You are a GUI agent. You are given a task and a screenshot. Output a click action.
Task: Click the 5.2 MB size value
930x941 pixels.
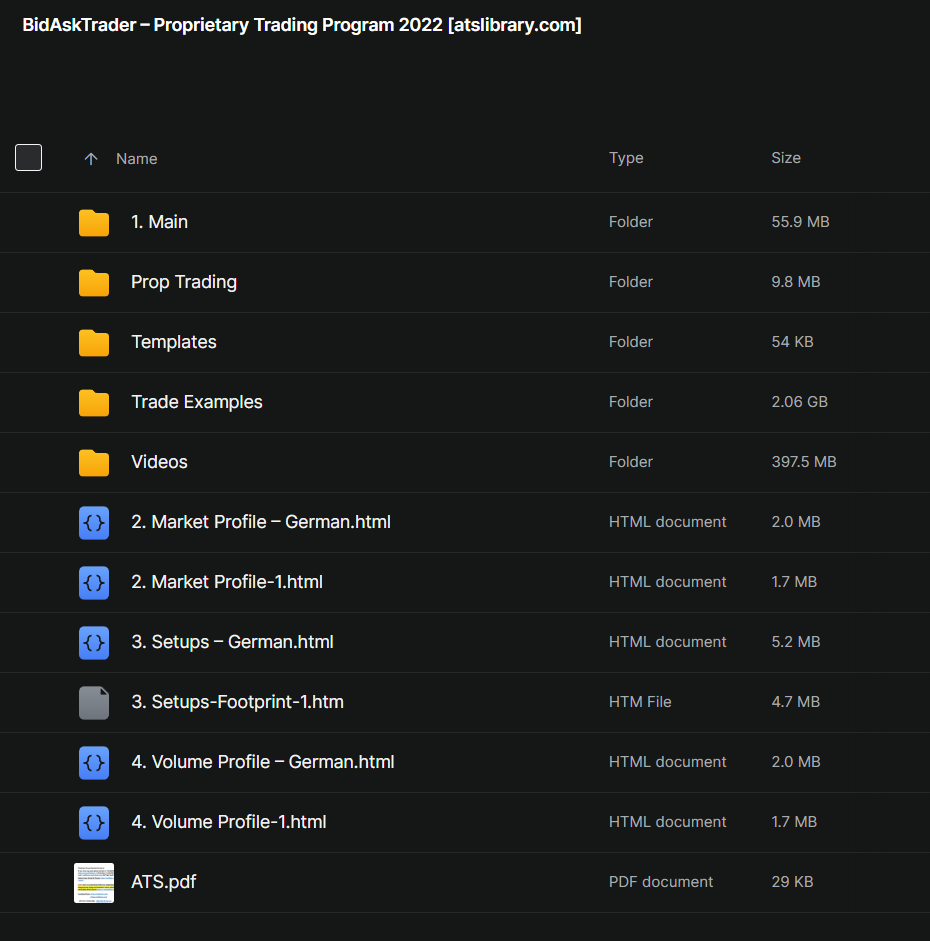pyautogui.click(x=796, y=642)
